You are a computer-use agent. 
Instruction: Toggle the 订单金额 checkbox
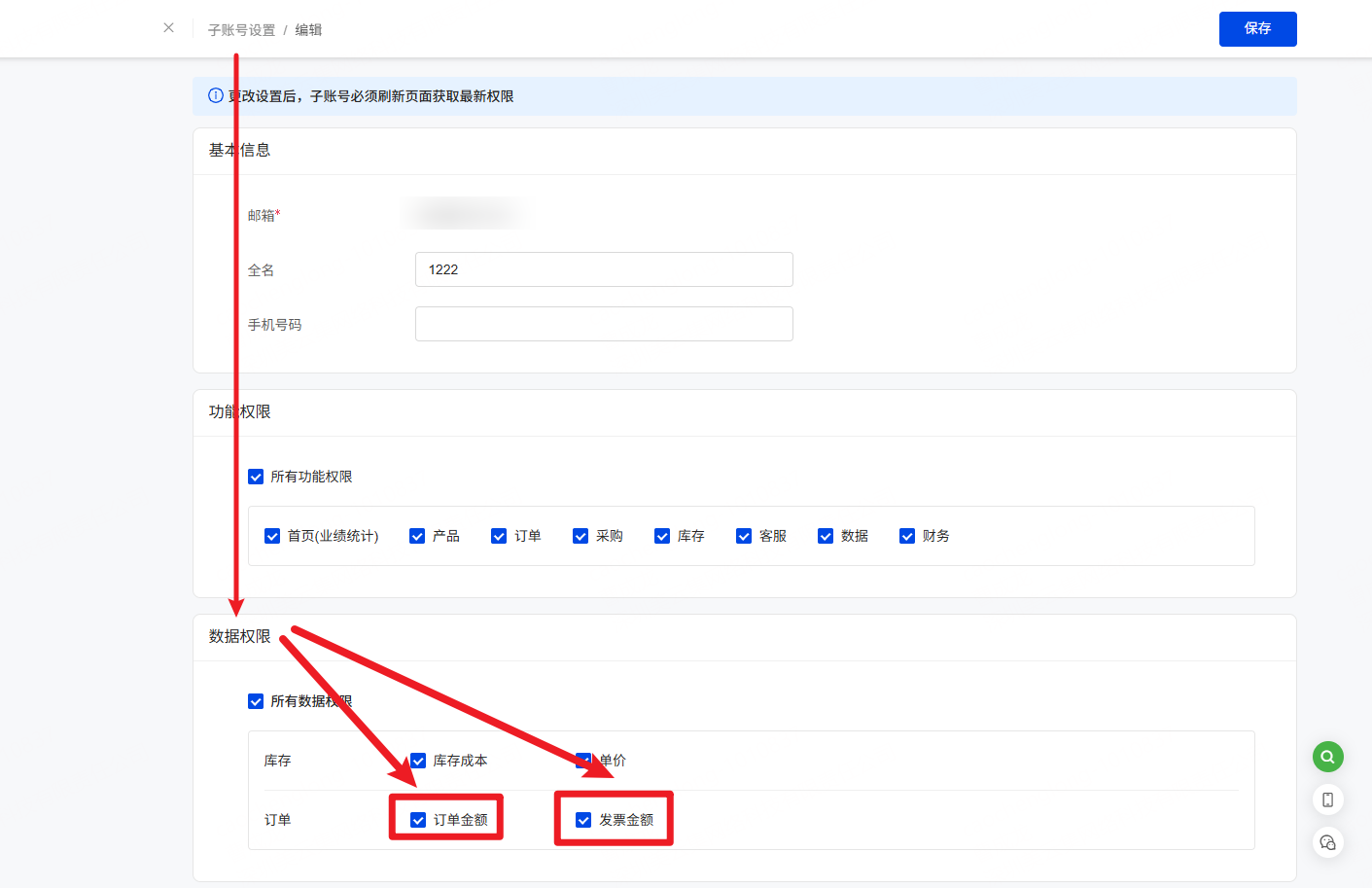[418, 820]
